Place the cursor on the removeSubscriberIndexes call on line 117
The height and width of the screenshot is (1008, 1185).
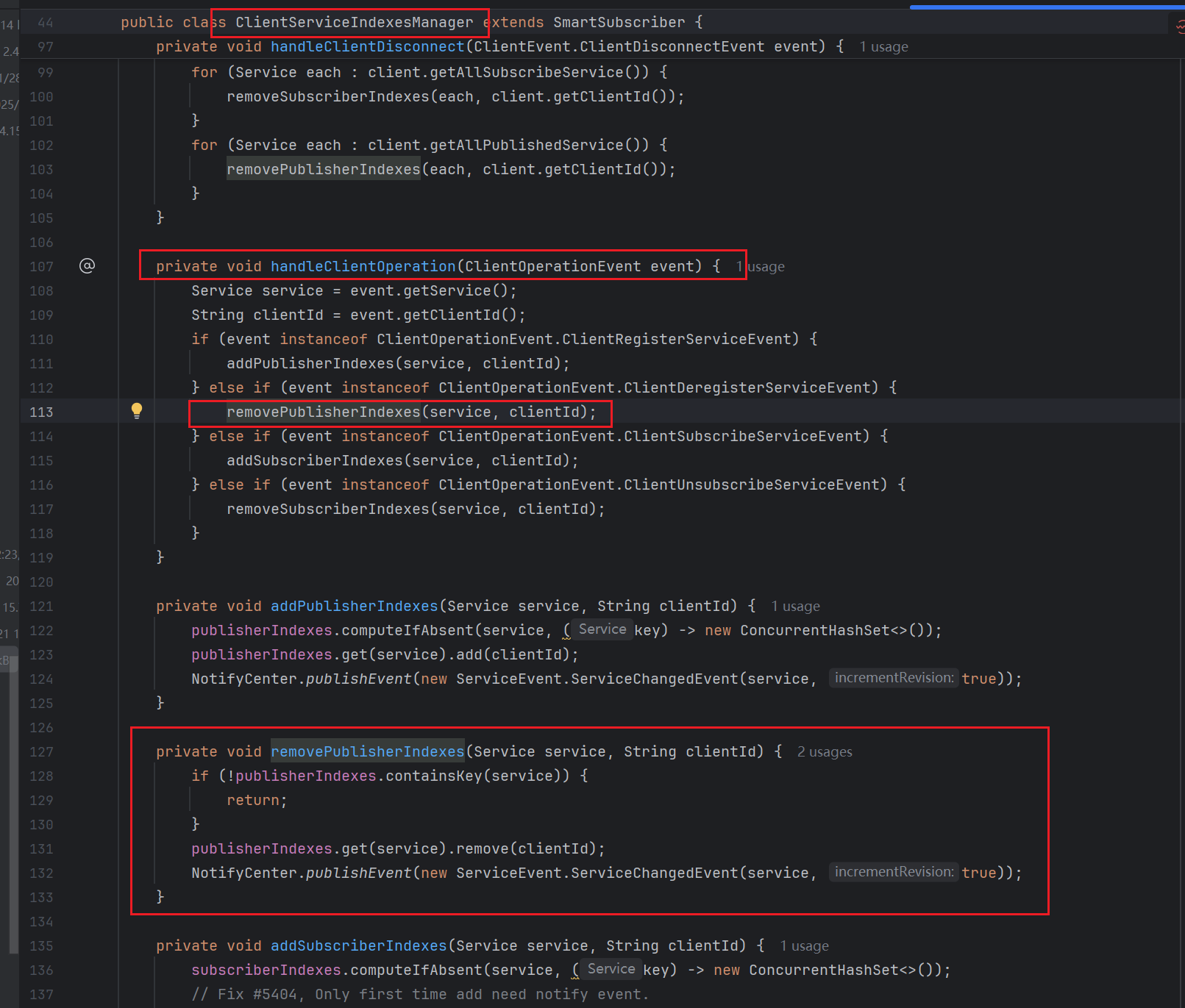click(x=327, y=510)
